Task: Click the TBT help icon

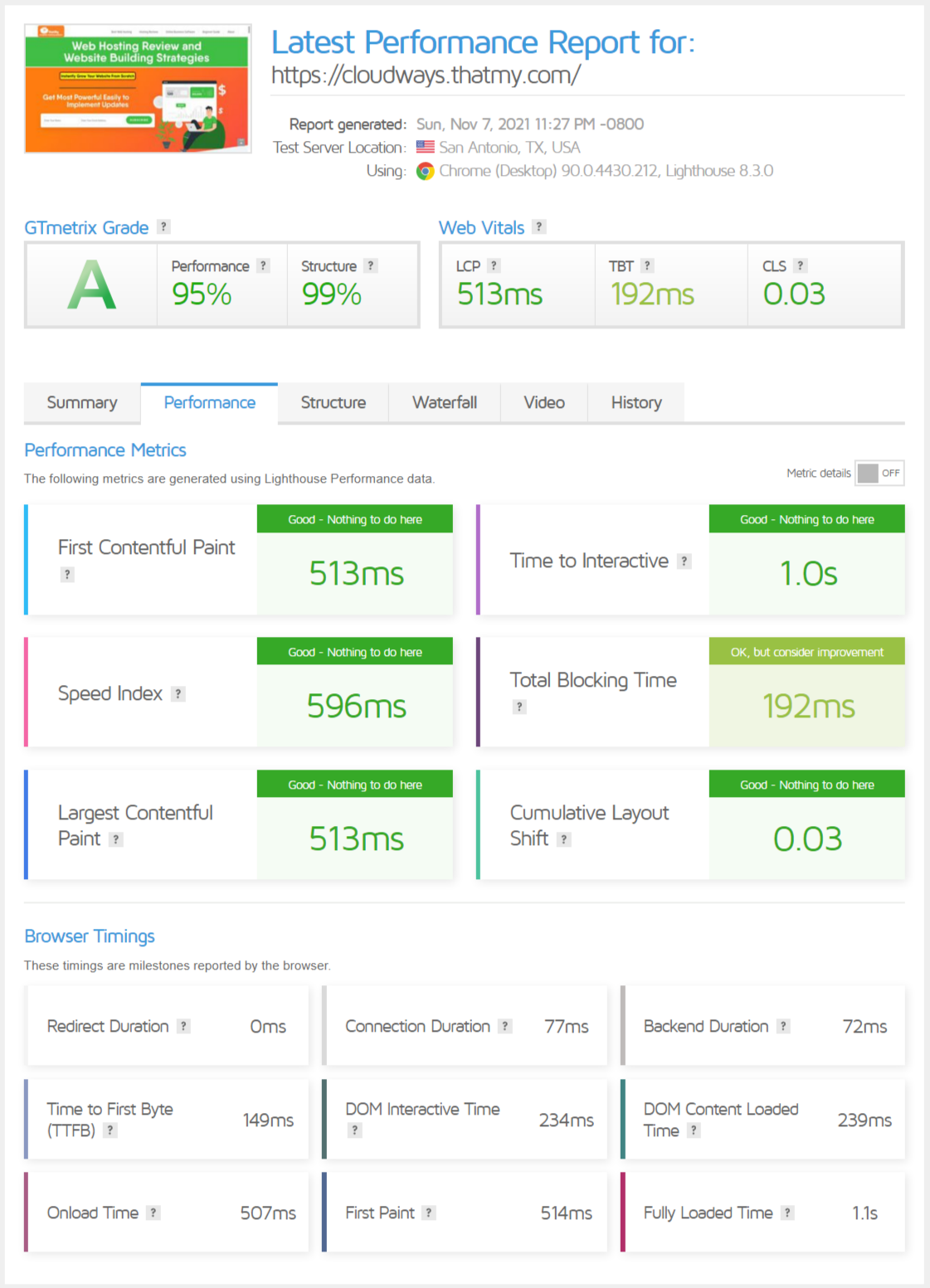Action: [x=648, y=265]
